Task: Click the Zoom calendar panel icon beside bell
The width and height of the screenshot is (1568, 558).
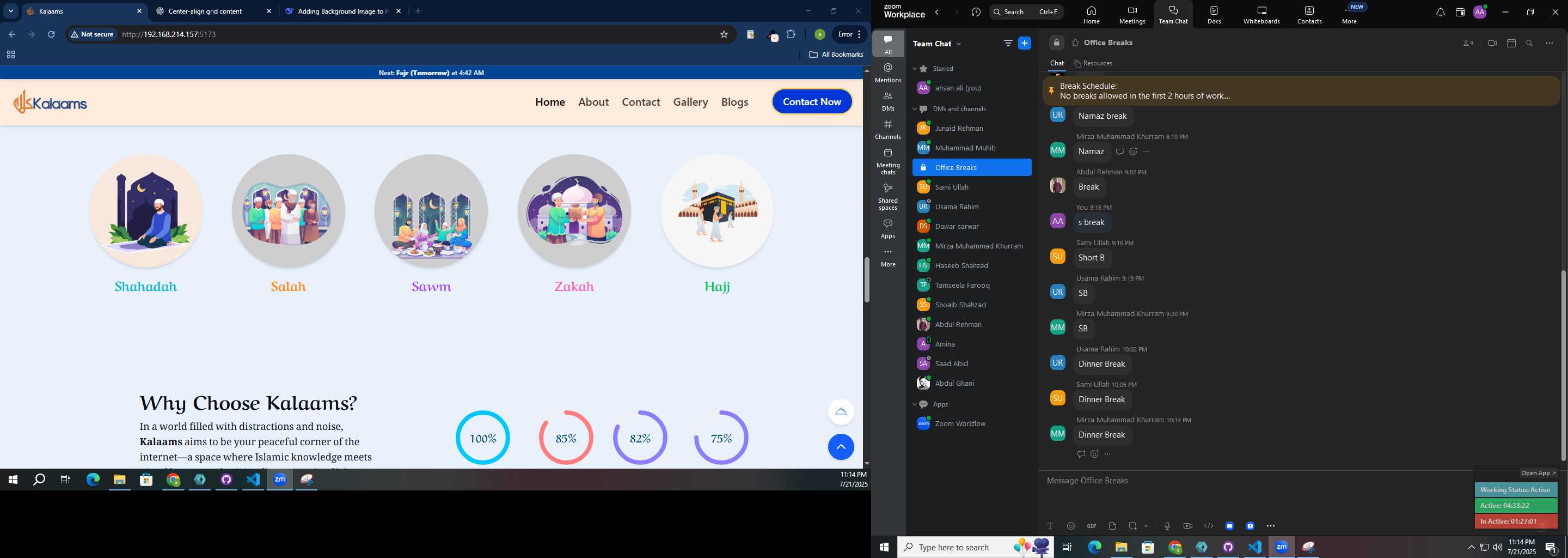Action: click(x=1460, y=12)
